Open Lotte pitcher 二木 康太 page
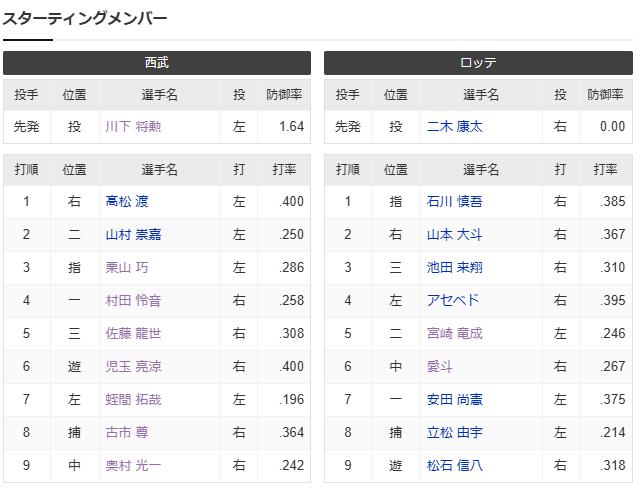This screenshot has width=639, height=489. point(454,127)
